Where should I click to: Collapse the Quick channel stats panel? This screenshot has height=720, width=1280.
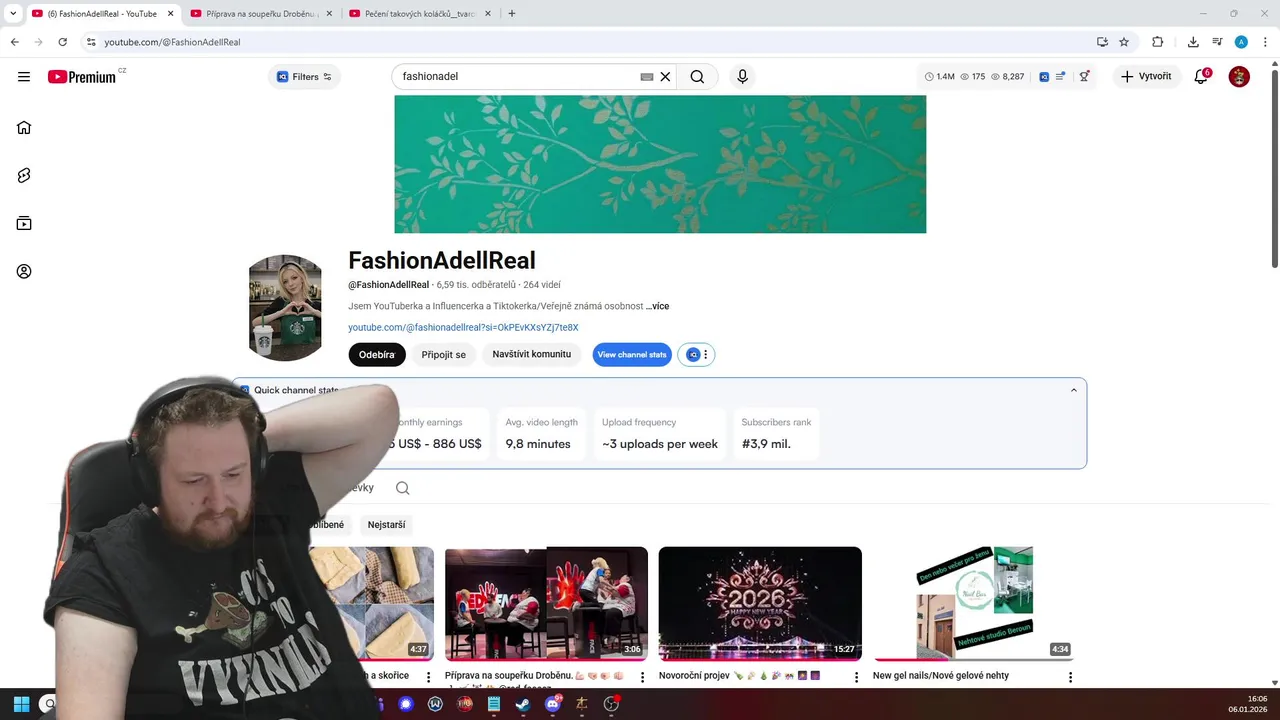tap(1074, 390)
